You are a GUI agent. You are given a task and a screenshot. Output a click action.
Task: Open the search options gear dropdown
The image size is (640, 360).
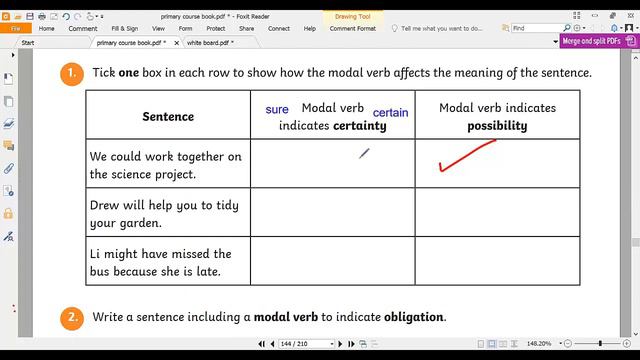coord(580,28)
